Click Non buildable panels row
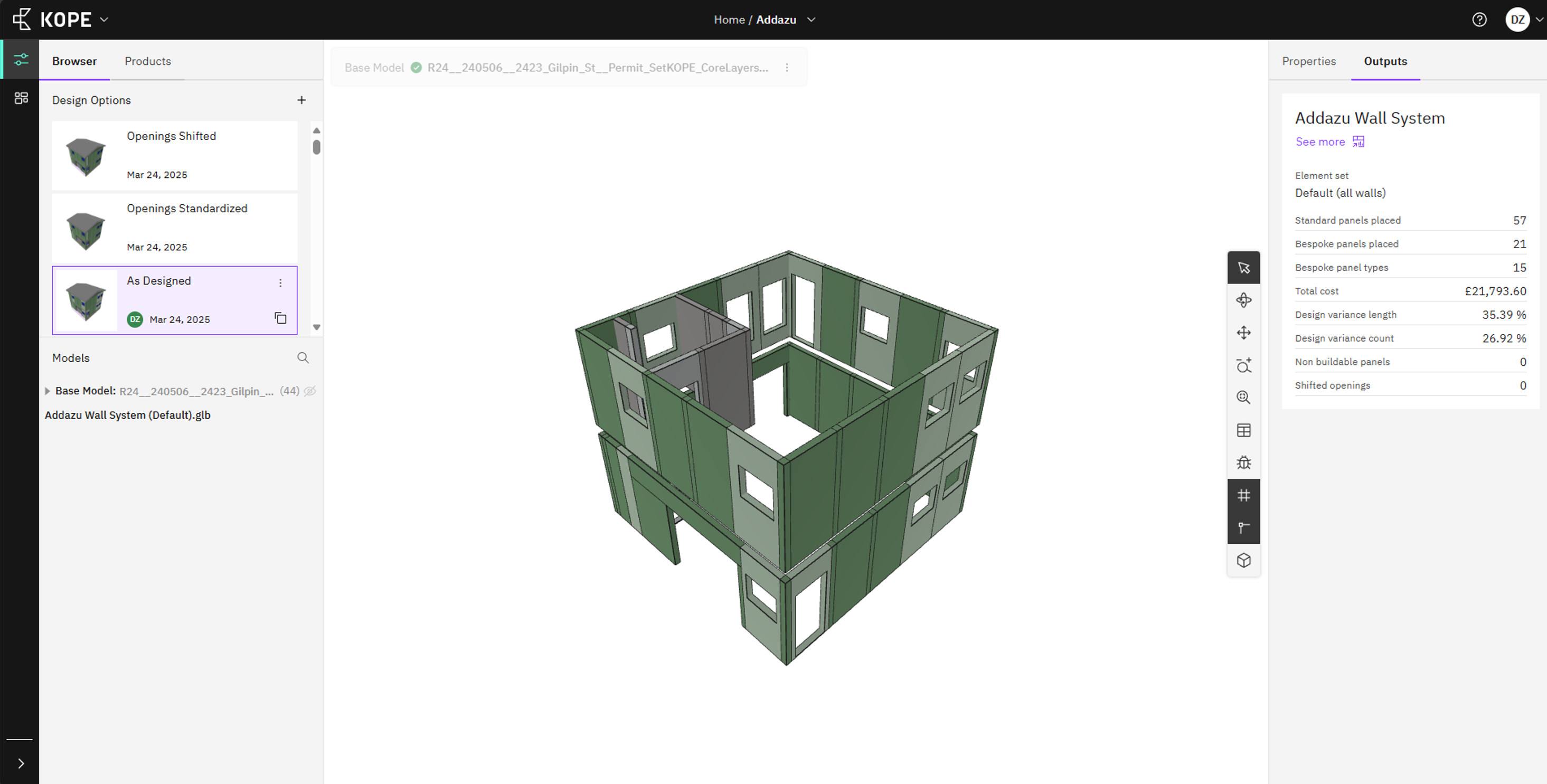1547x784 pixels. (1410, 362)
